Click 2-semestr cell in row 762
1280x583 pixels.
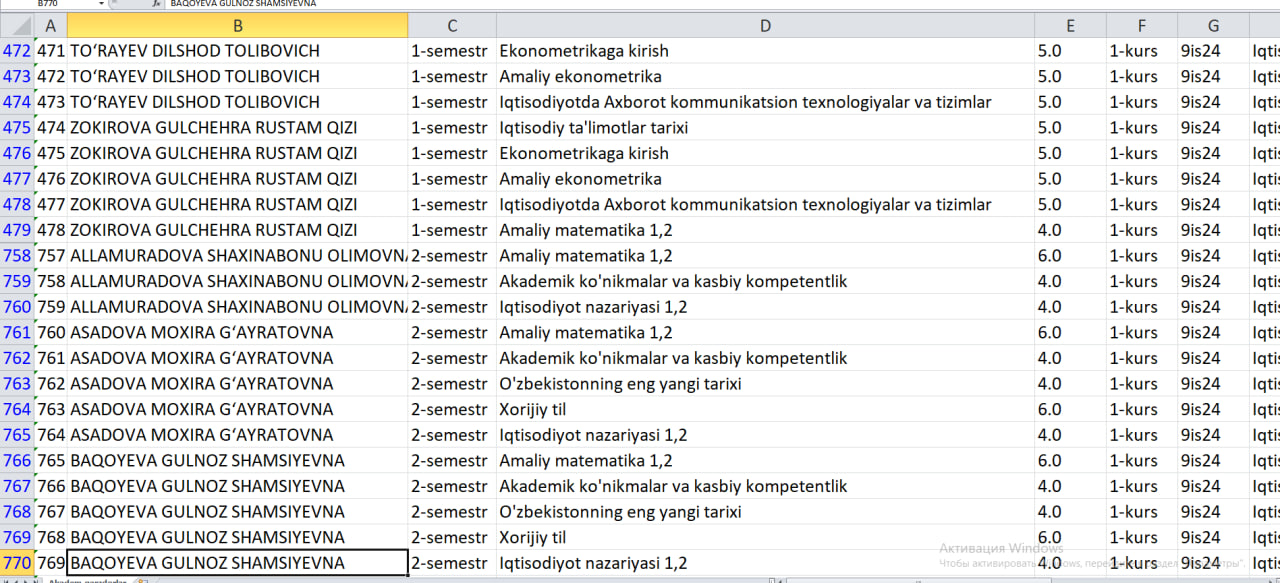[x=452, y=358]
